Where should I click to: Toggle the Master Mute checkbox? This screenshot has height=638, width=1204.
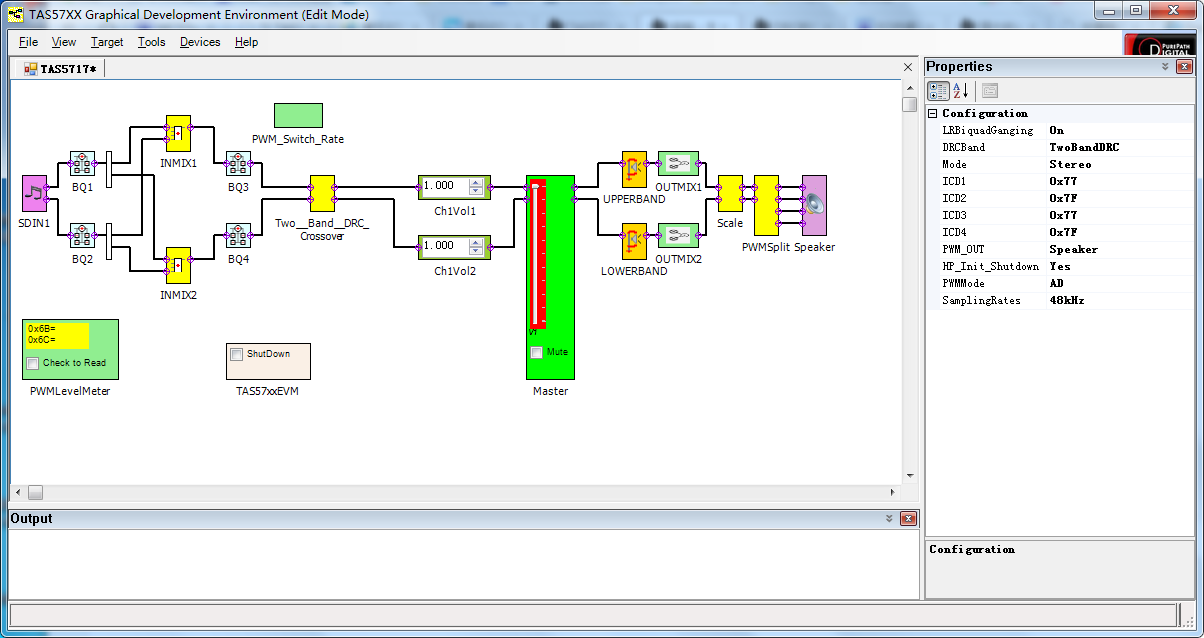tap(537, 352)
